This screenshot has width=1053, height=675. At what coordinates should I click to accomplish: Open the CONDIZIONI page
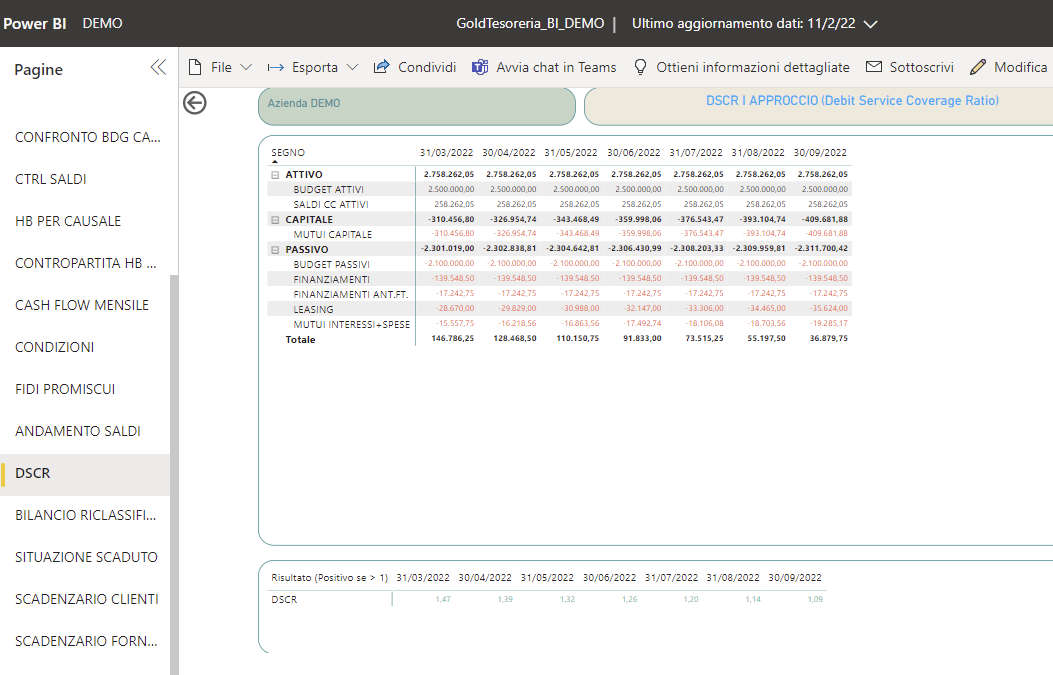[54, 347]
